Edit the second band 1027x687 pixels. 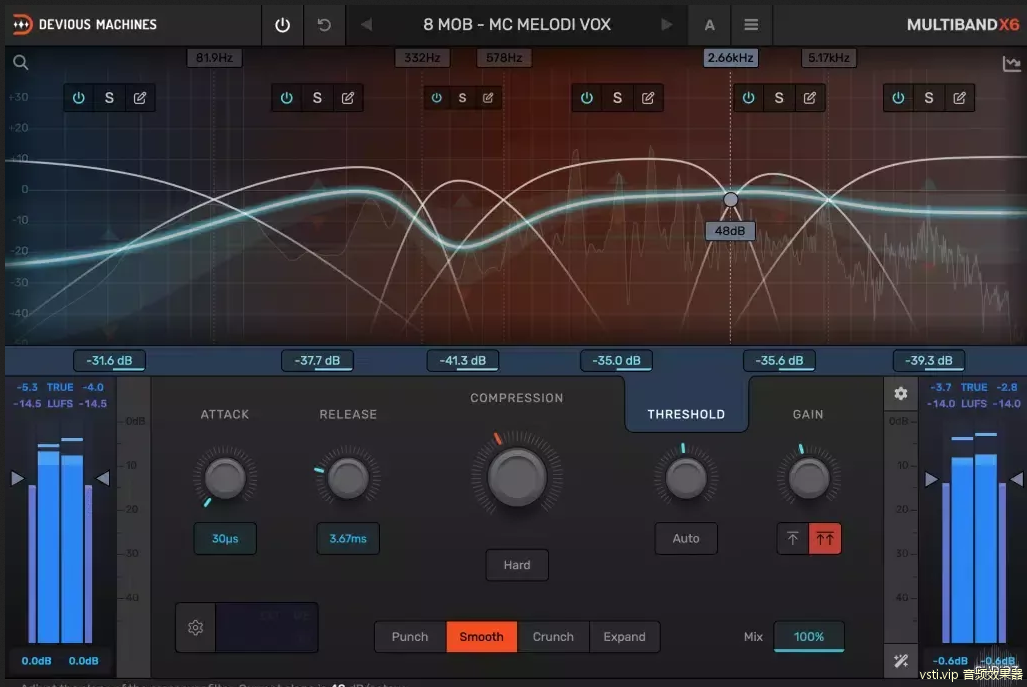pos(348,98)
